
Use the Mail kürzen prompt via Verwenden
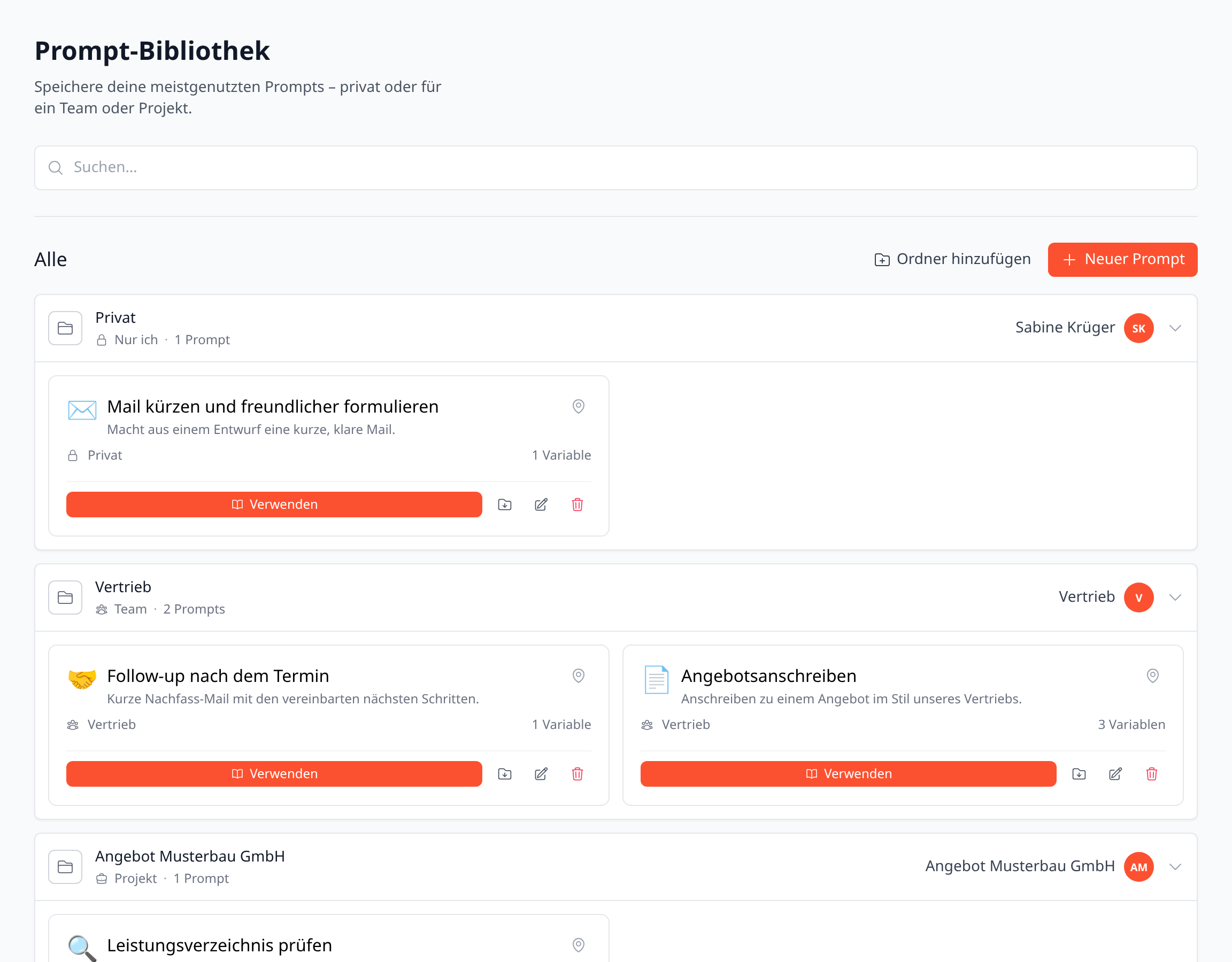(274, 504)
